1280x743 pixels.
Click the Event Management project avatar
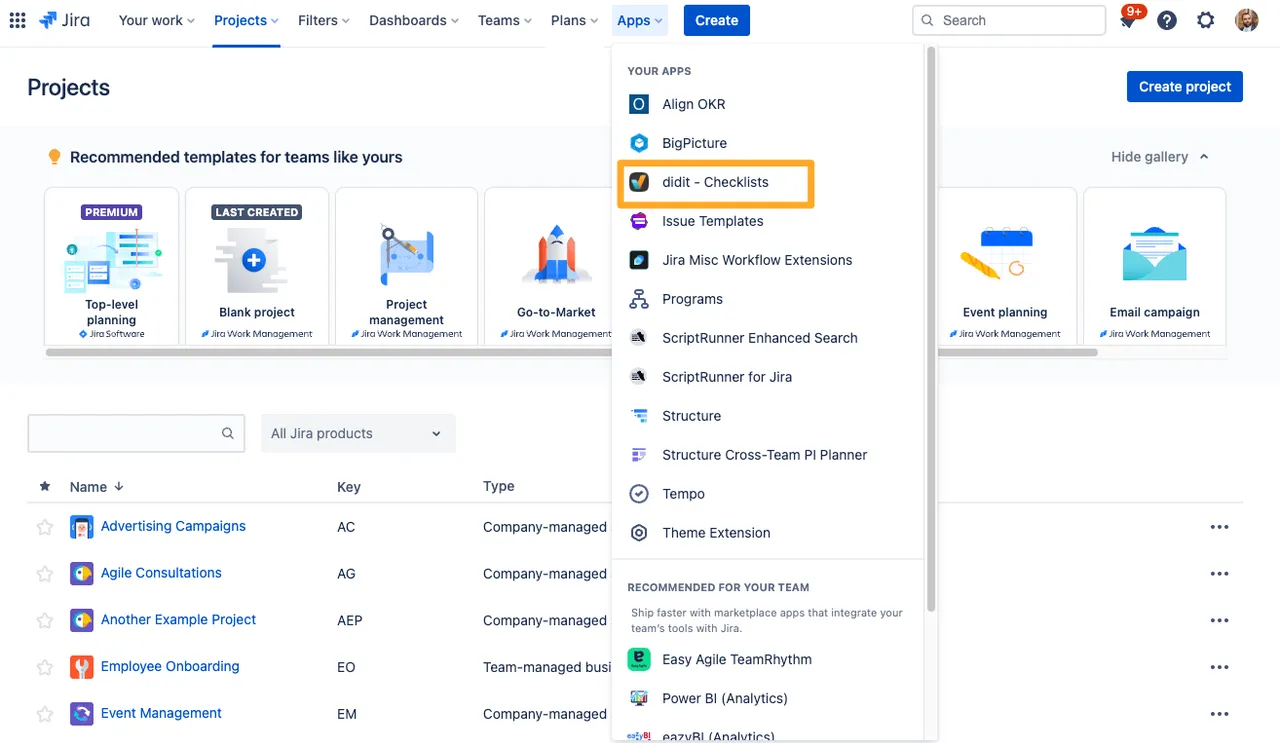coord(82,714)
